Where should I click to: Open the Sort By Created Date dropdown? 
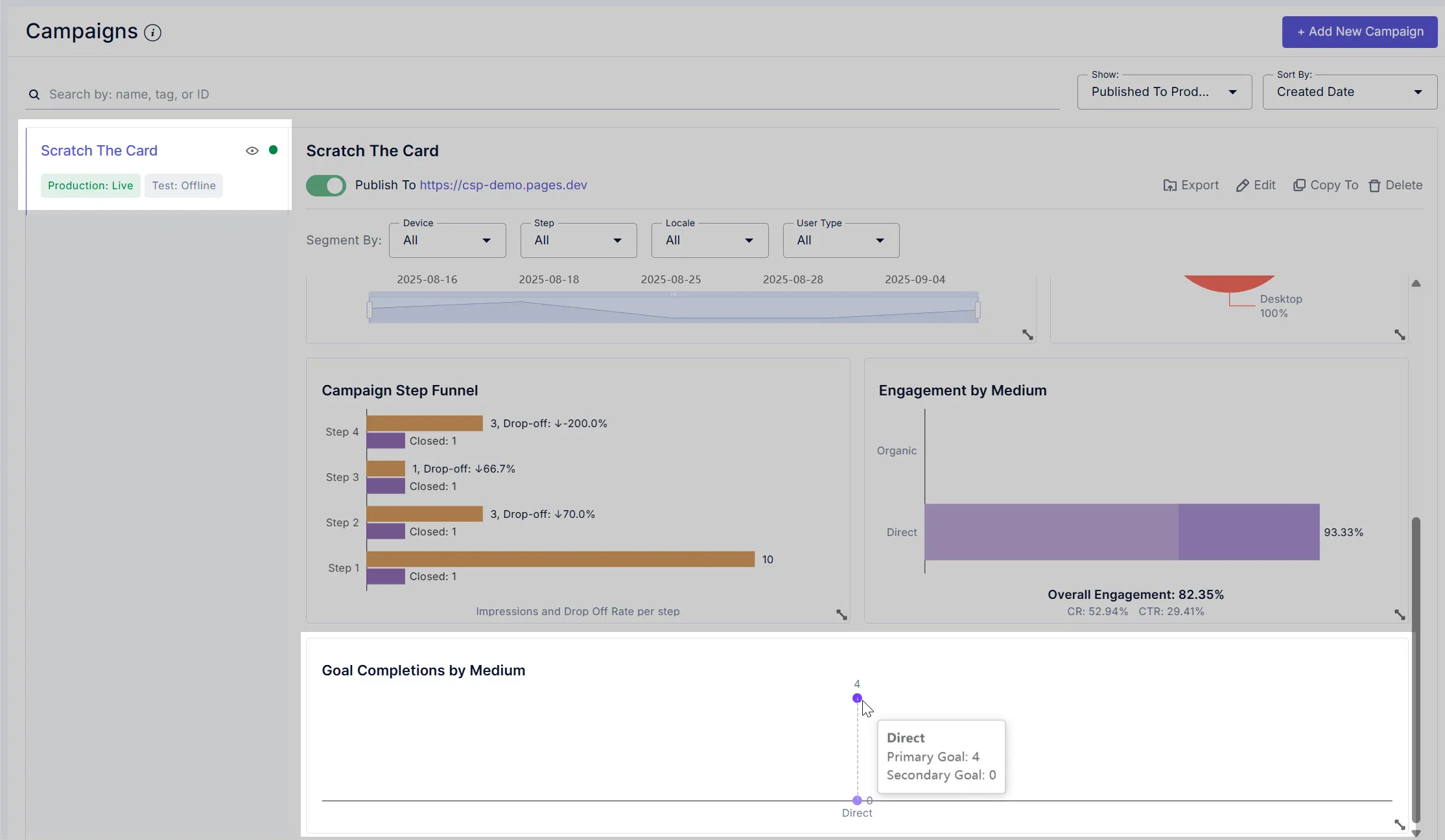[1349, 92]
